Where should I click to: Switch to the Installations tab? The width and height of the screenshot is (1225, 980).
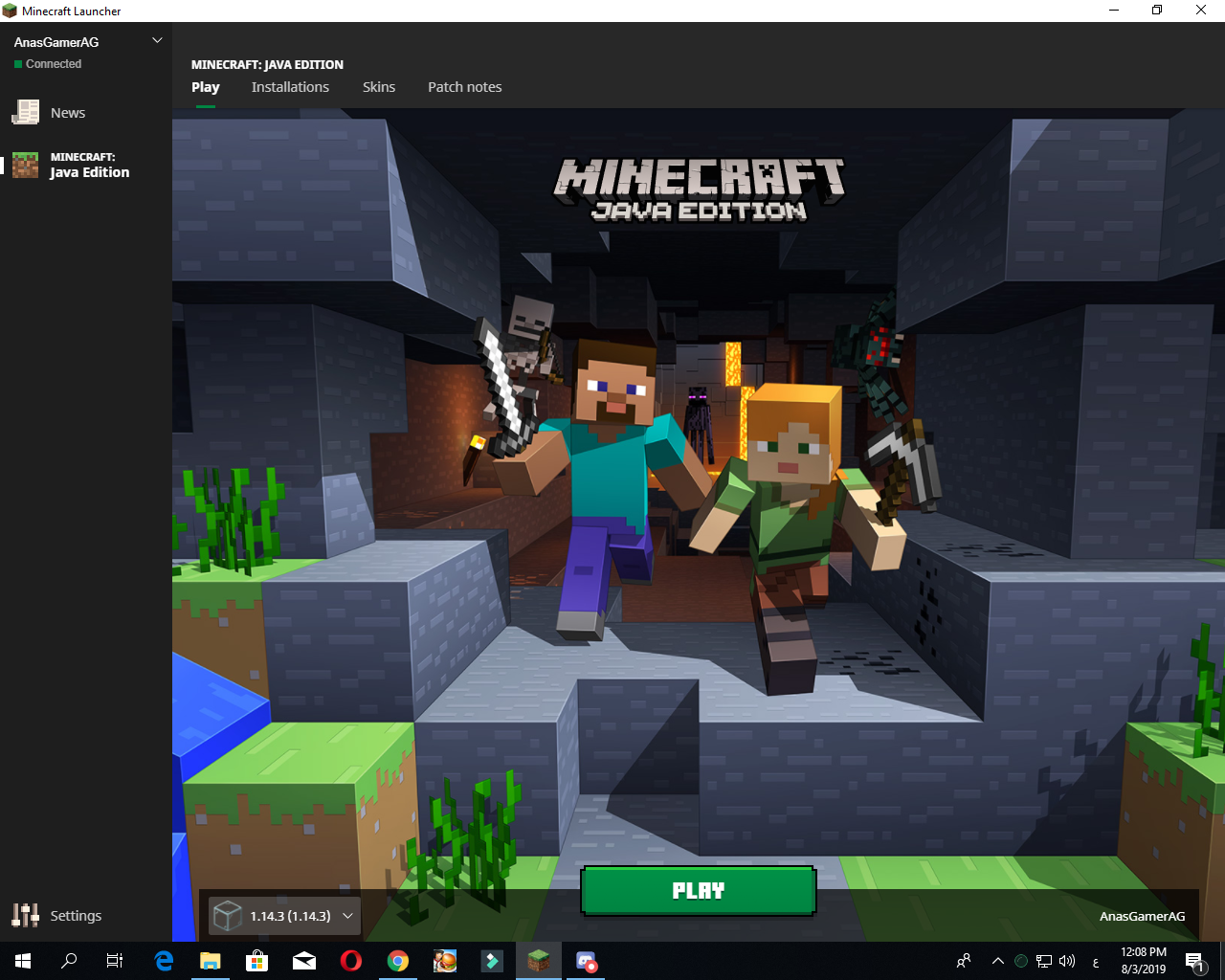[x=290, y=87]
